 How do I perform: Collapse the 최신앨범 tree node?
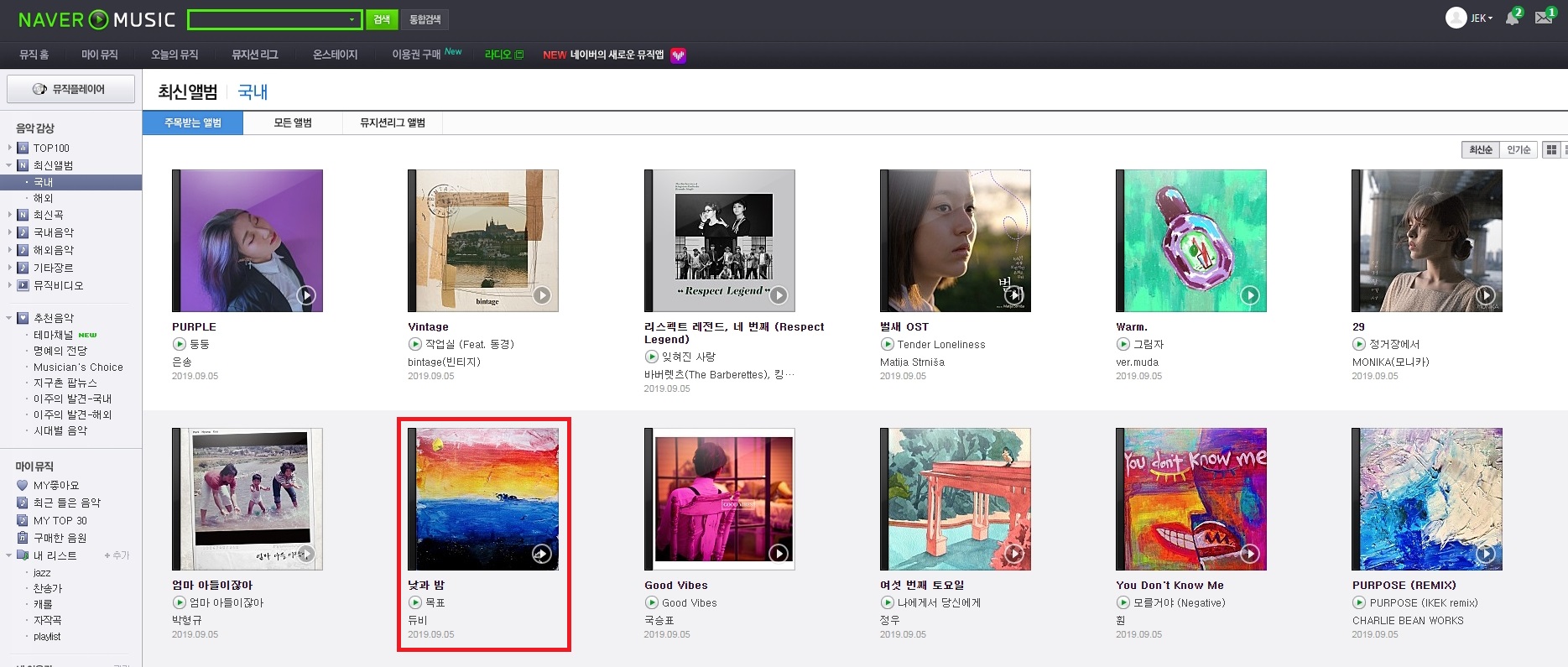tap(10, 165)
